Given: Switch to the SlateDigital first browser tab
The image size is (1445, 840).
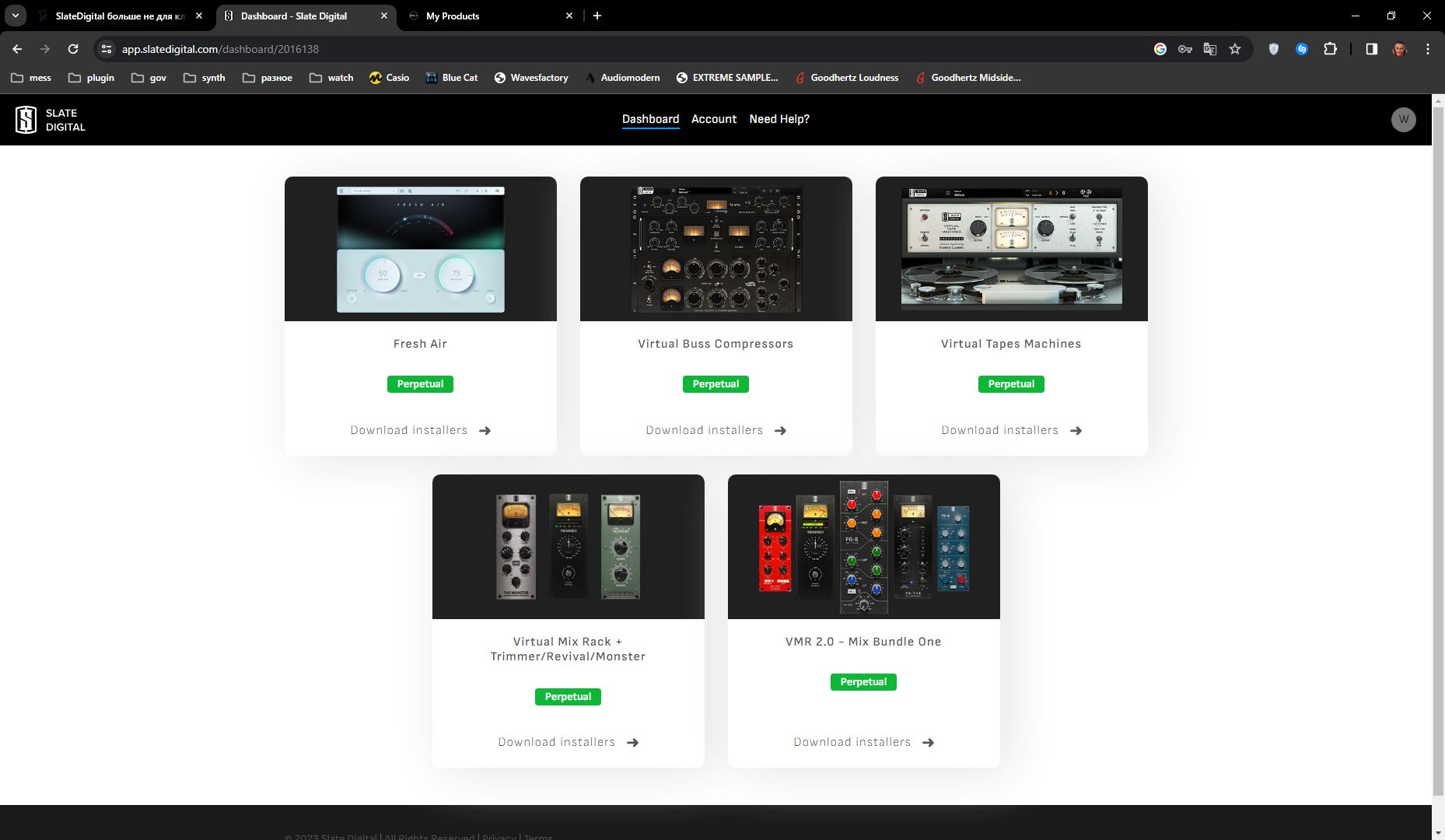Looking at the screenshot, I should (121, 16).
